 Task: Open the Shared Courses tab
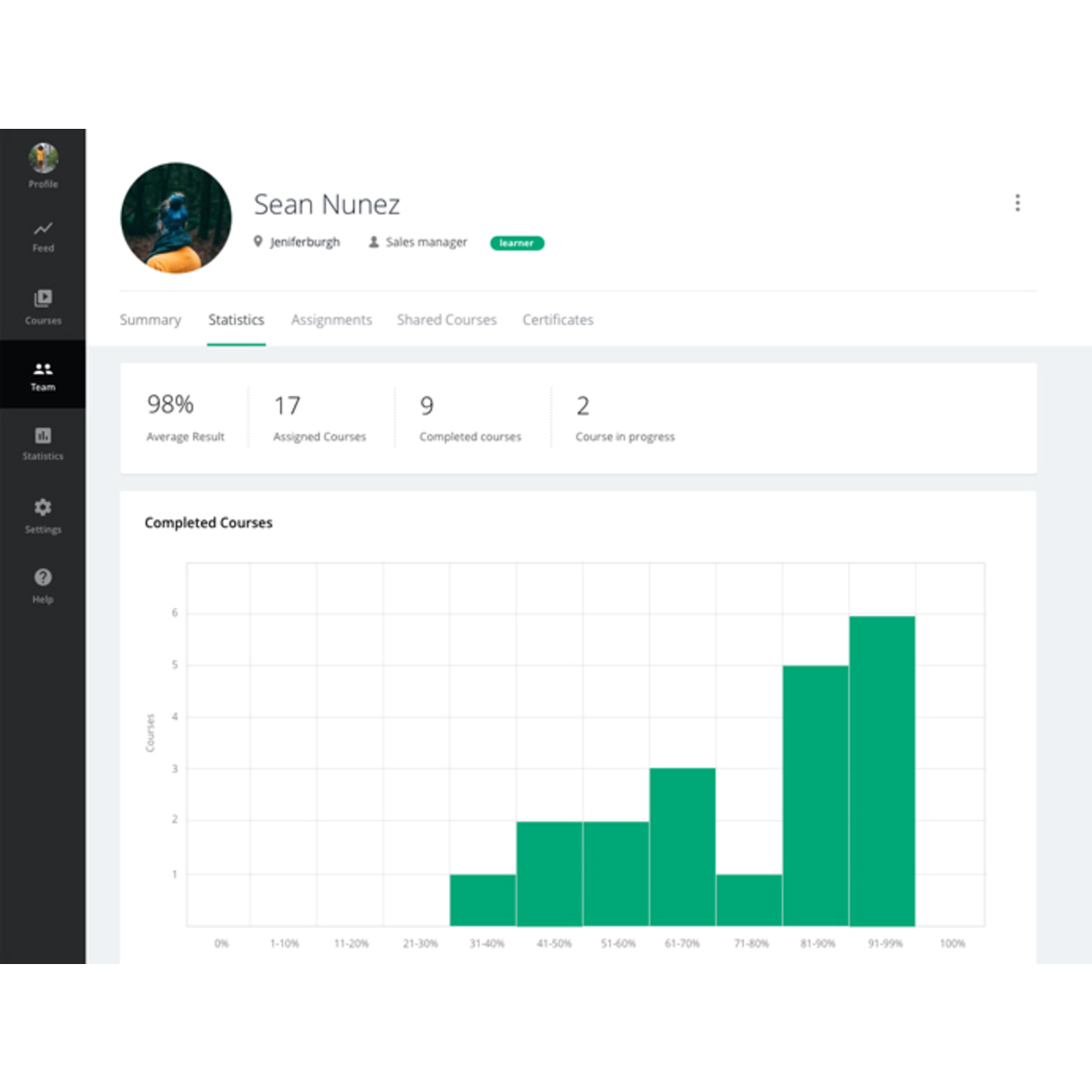click(447, 319)
